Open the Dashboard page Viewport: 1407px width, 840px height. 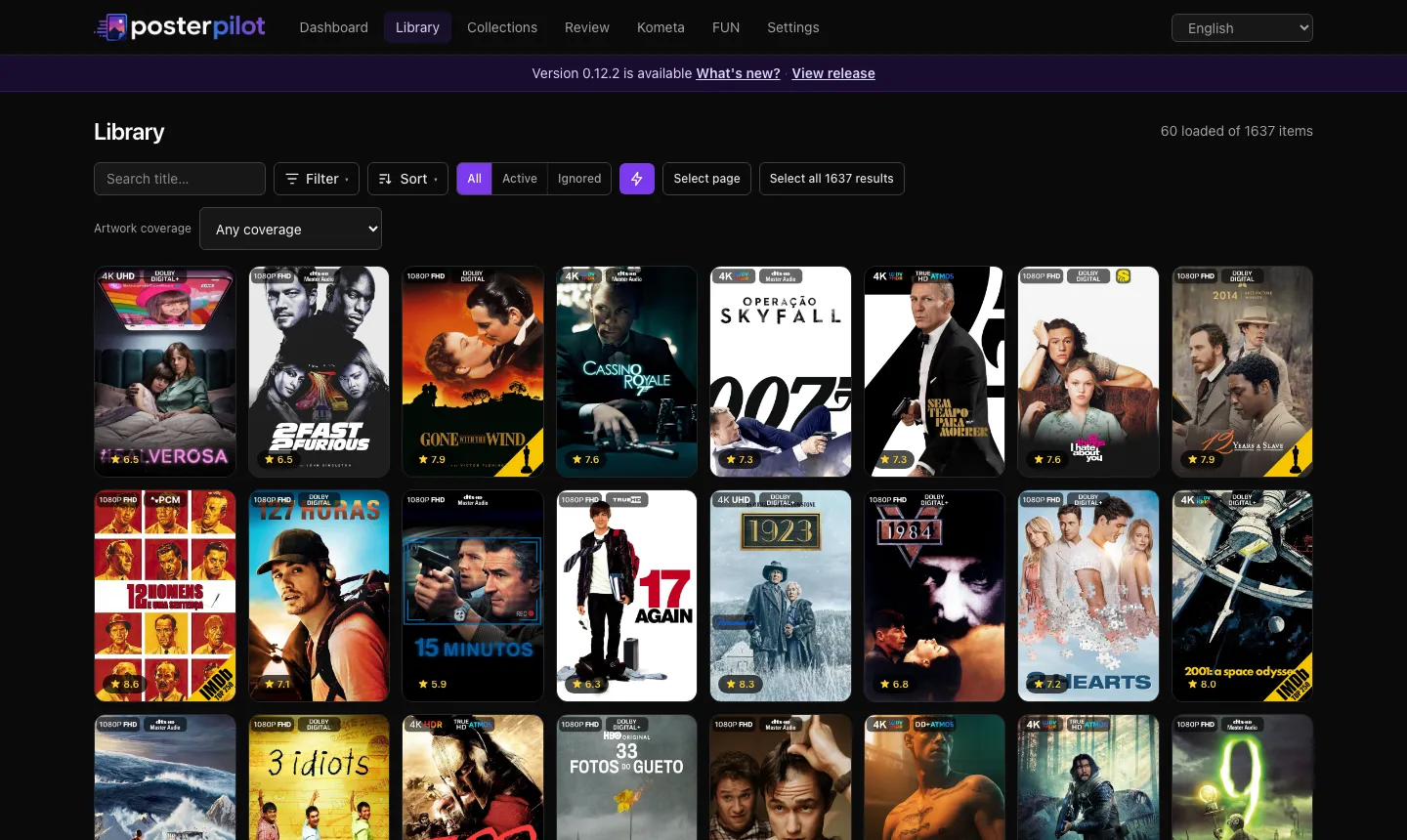point(334,27)
